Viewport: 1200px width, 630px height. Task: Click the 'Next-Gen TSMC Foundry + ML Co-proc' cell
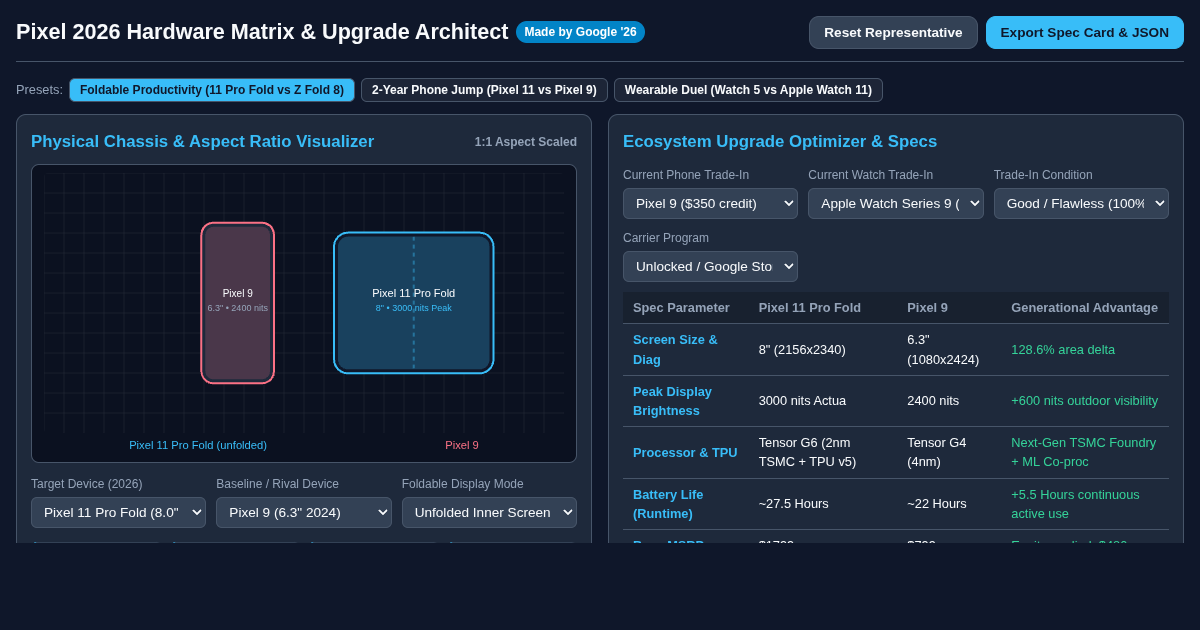point(1083,452)
